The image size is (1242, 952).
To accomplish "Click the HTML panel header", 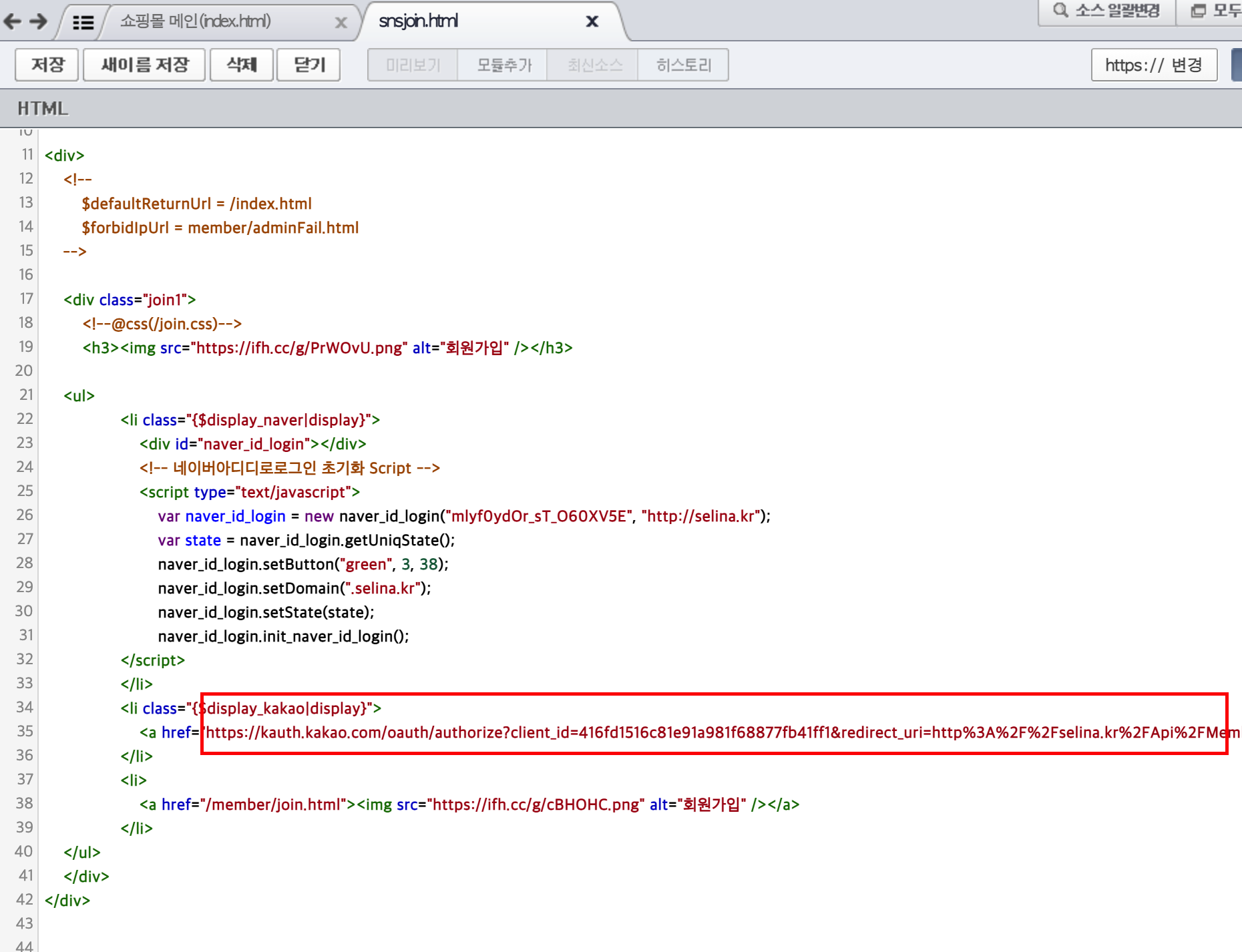I will click(x=621, y=108).
